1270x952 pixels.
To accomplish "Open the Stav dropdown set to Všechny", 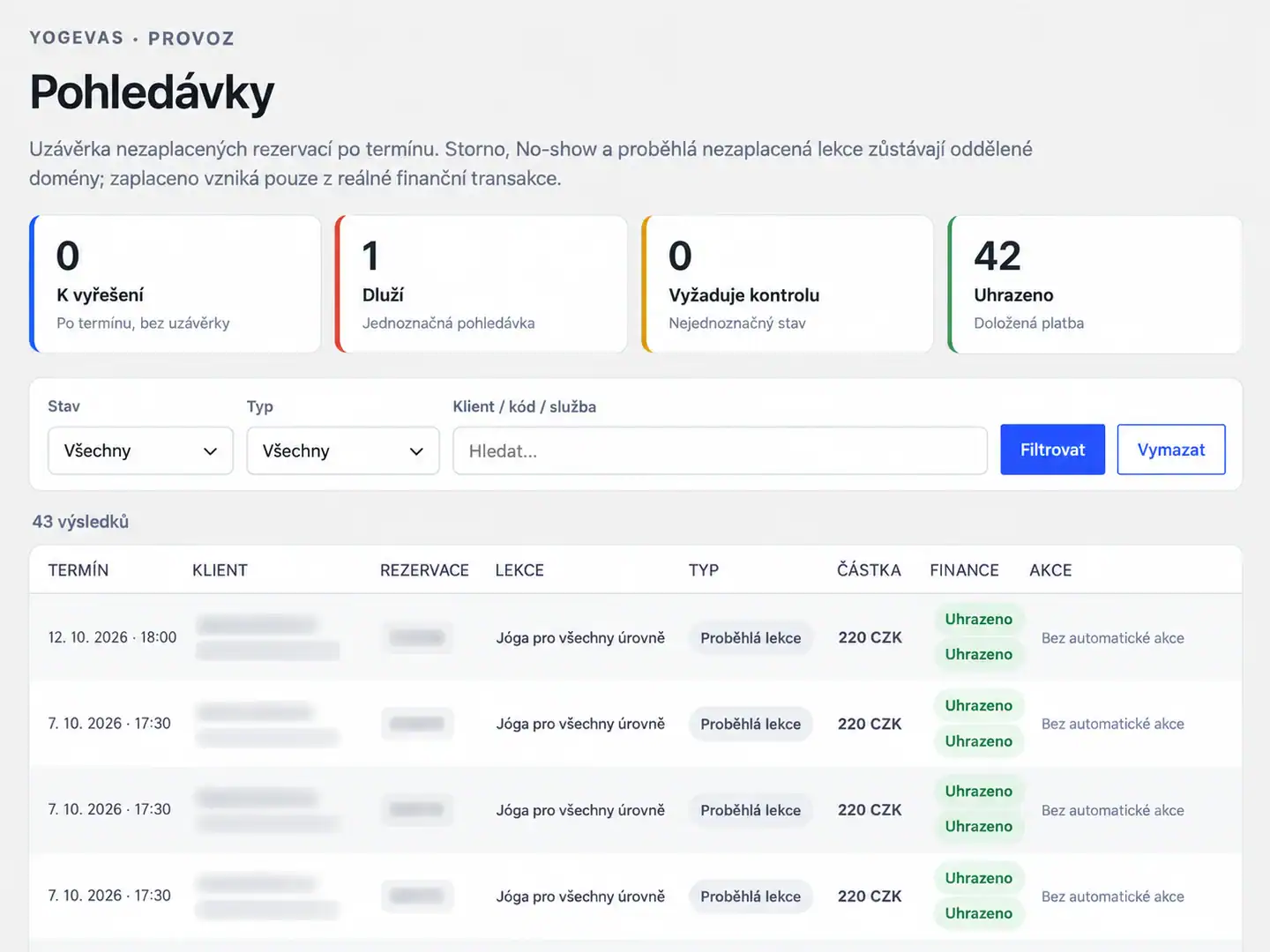I will (x=140, y=450).
